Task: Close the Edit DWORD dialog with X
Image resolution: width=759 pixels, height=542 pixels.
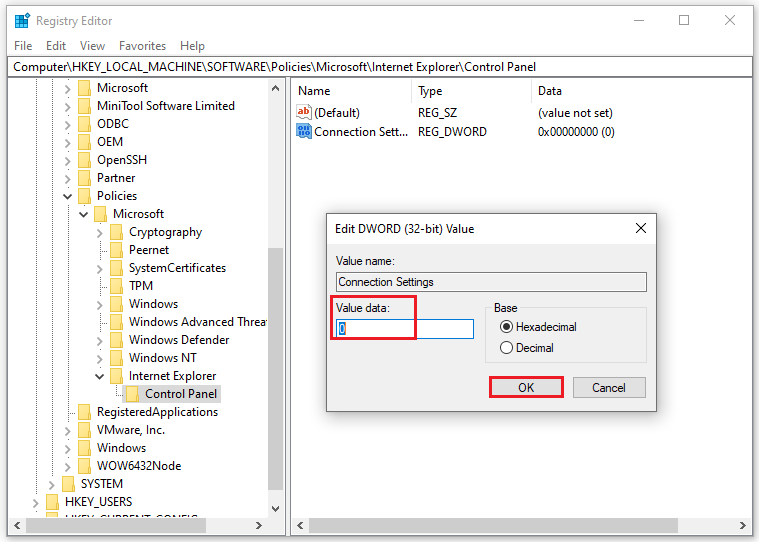Action: pos(640,228)
